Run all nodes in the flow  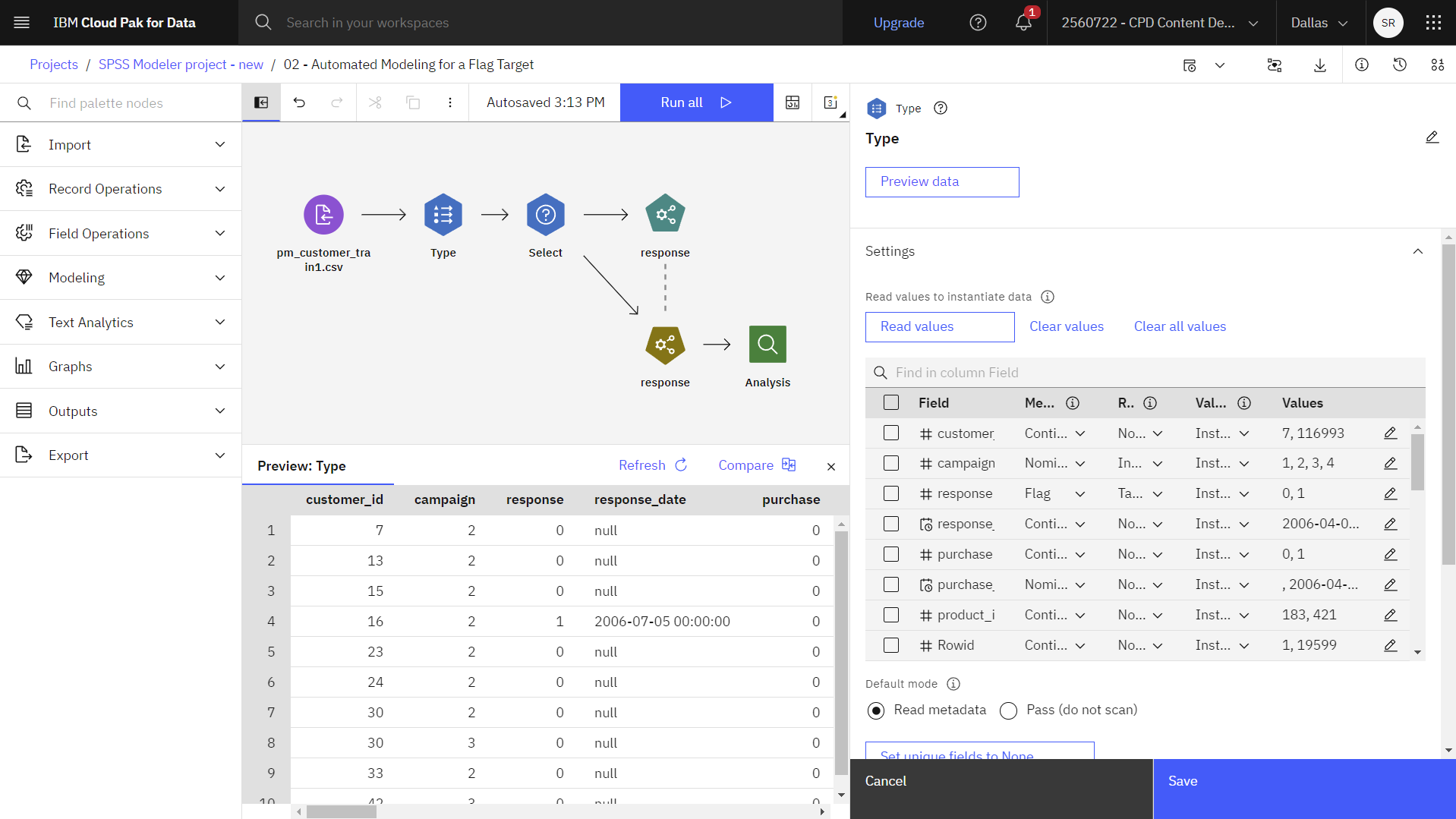[x=697, y=102]
